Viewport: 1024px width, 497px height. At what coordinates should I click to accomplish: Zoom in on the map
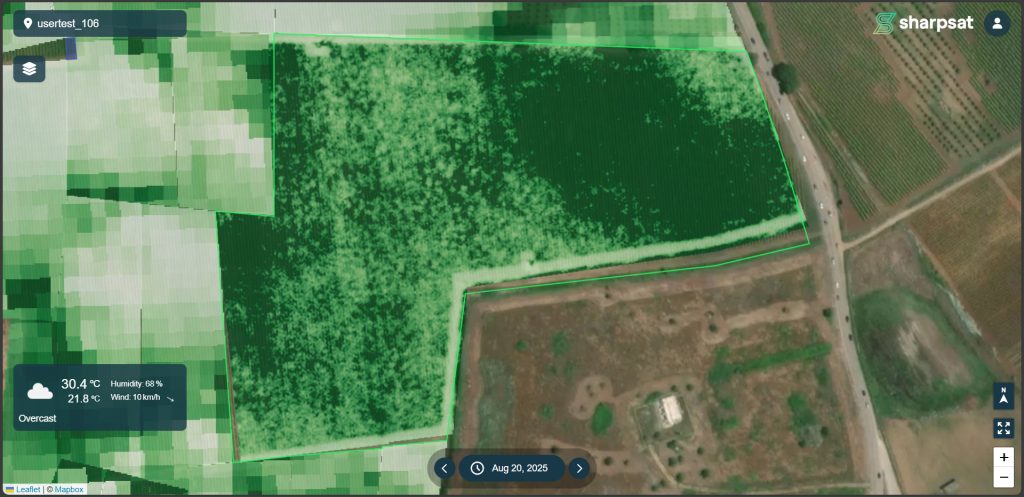click(x=1003, y=456)
